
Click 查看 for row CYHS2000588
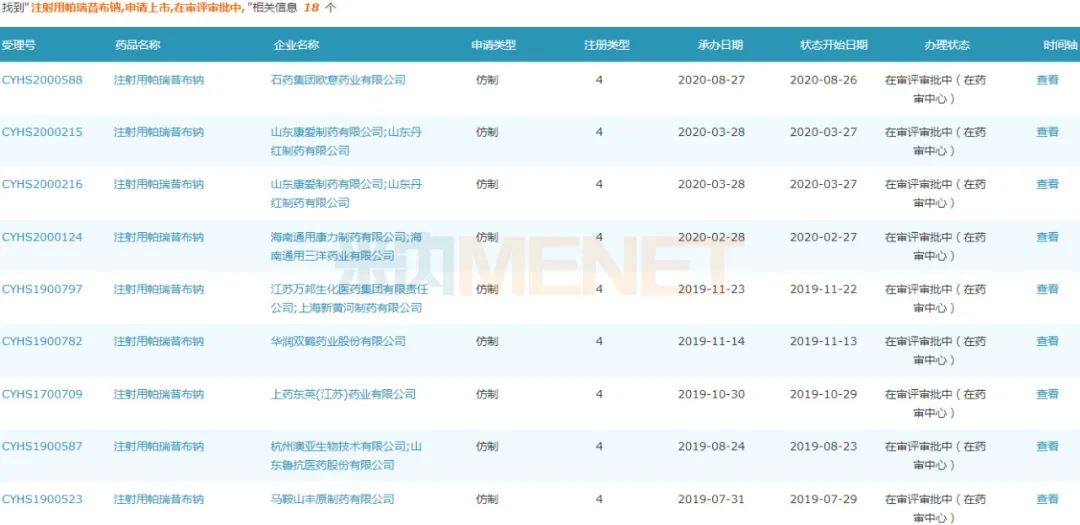click(1047, 80)
